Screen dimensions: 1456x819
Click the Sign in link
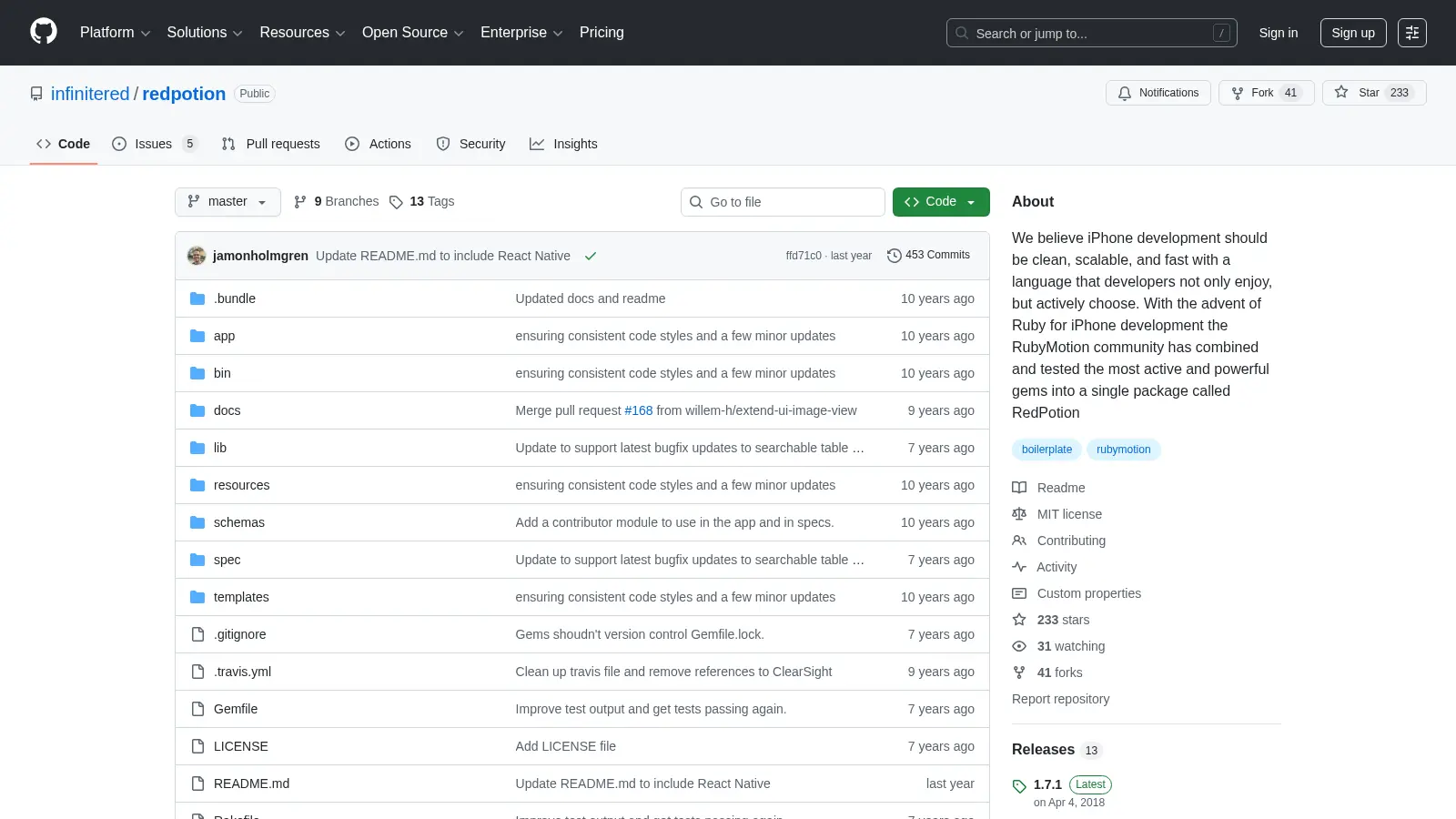click(x=1279, y=33)
